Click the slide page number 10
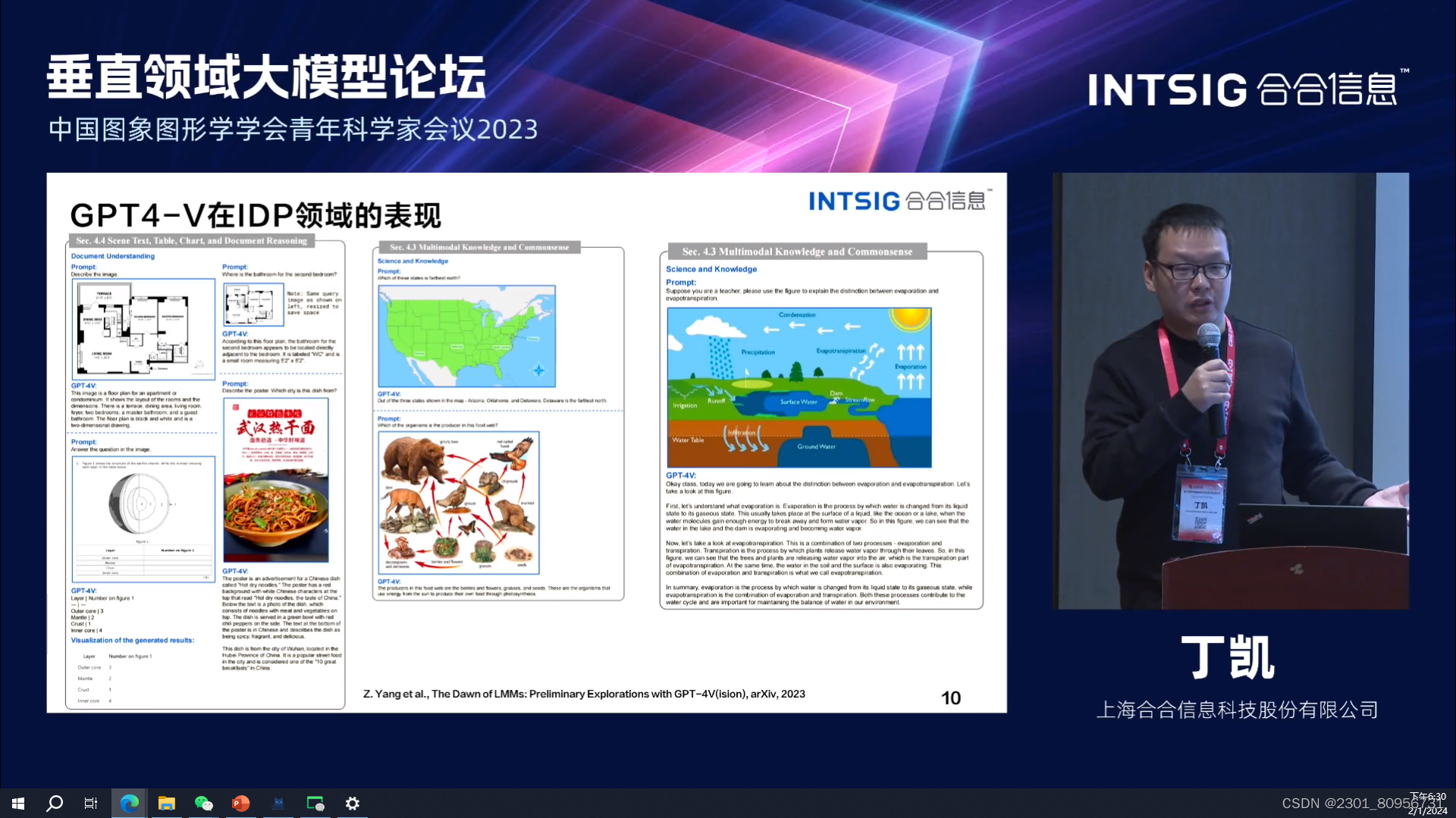1456x818 pixels. pos(951,697)
